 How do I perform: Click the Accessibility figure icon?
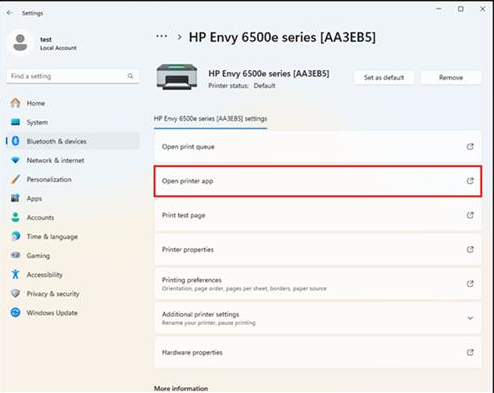pyautogui.click(x=15, y=274)
